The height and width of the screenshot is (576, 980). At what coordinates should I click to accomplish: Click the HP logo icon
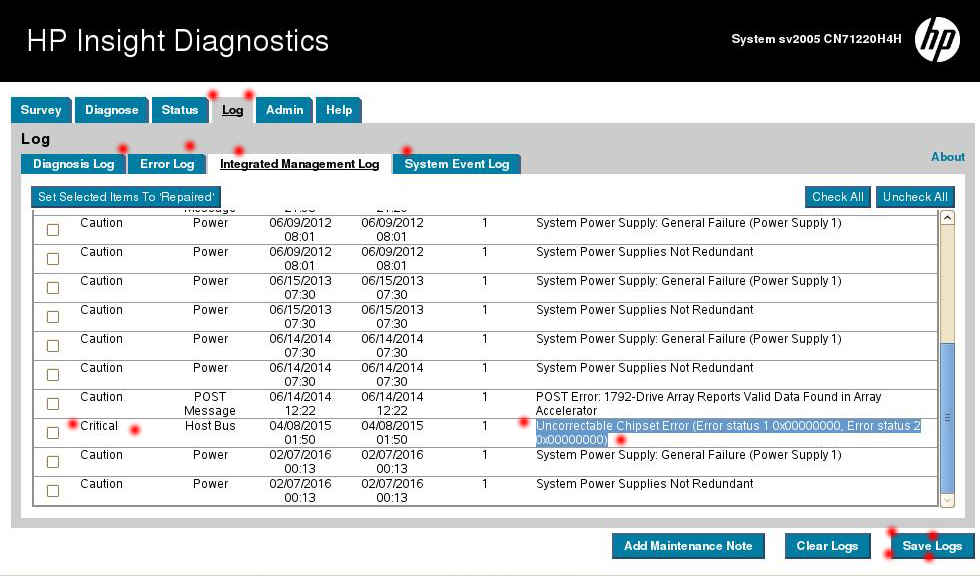(937, 39)
